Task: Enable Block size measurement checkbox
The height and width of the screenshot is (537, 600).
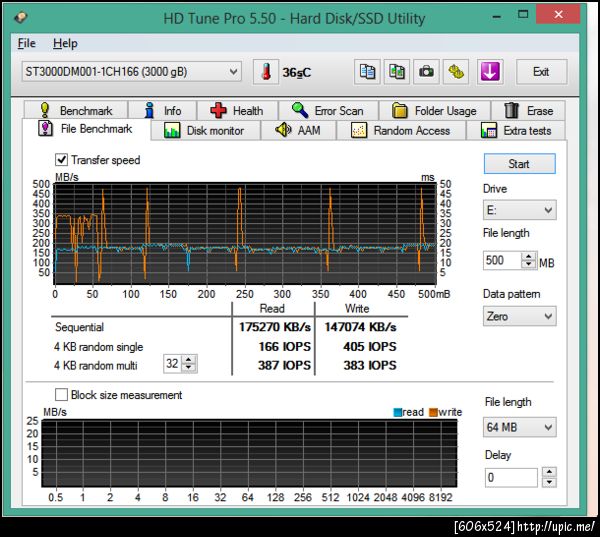Action: (61, 395)
